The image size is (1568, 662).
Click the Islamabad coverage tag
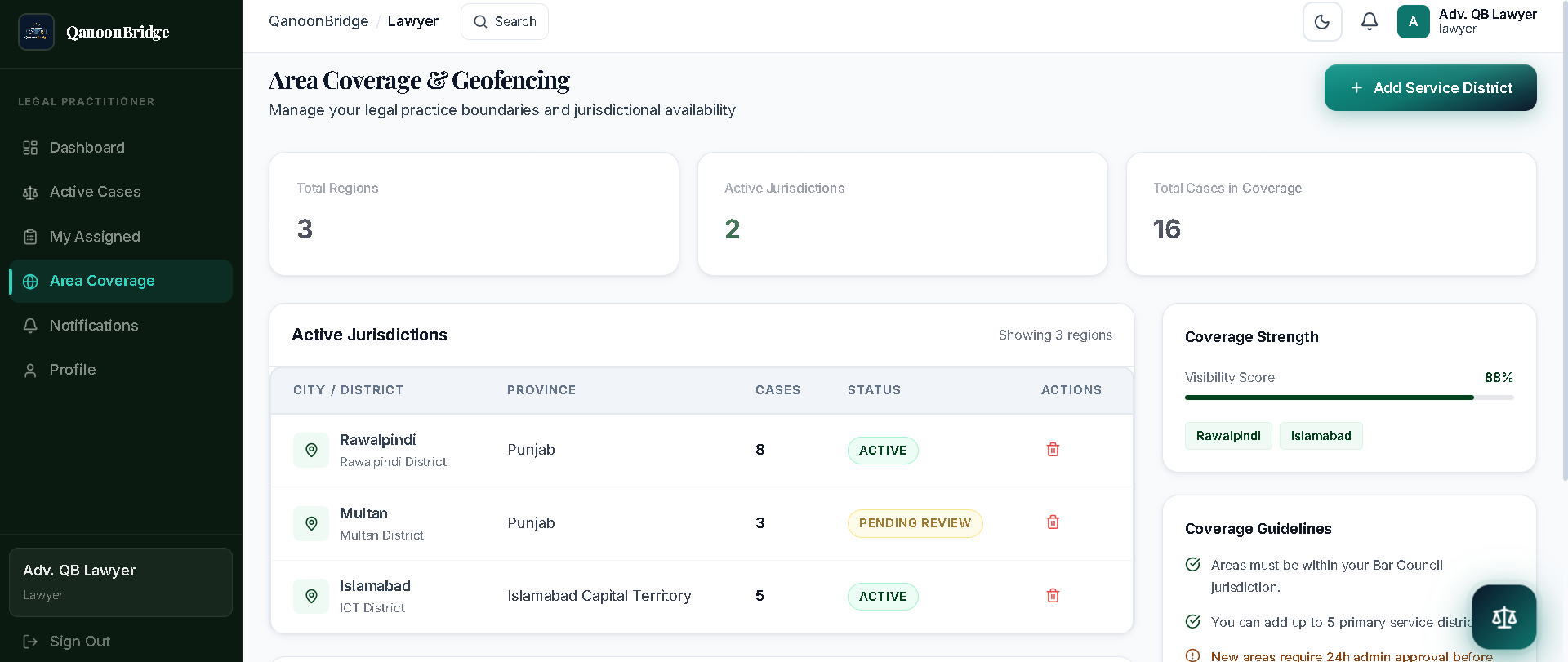[x=1321, y=436]
